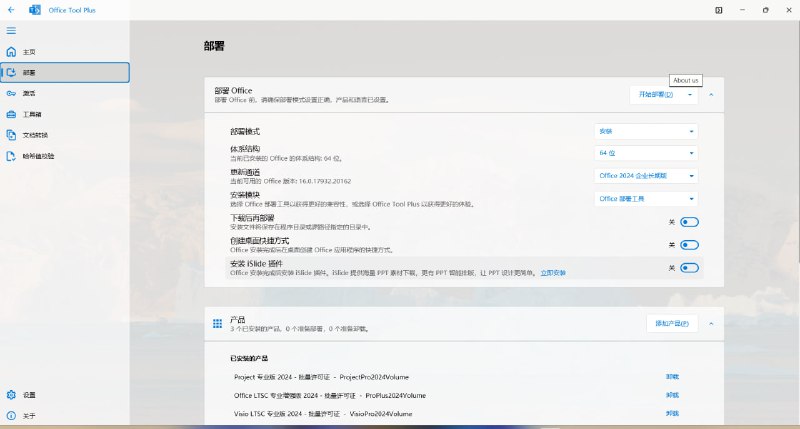Click the 立即安装 link for iSlide
This screenshot has width=800, height=429.
point(553,273)
